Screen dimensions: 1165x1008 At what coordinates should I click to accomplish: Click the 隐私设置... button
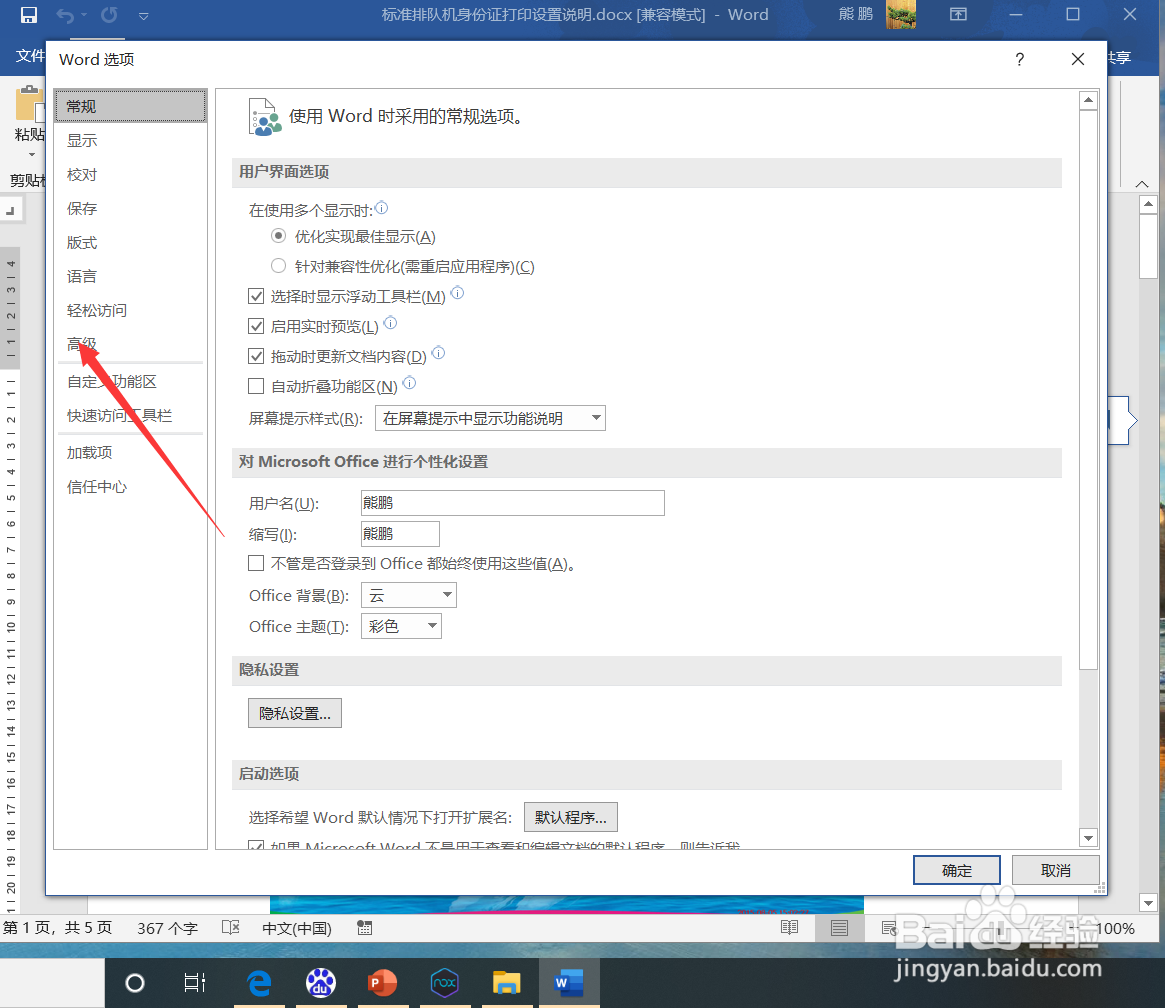click(295, 713)
